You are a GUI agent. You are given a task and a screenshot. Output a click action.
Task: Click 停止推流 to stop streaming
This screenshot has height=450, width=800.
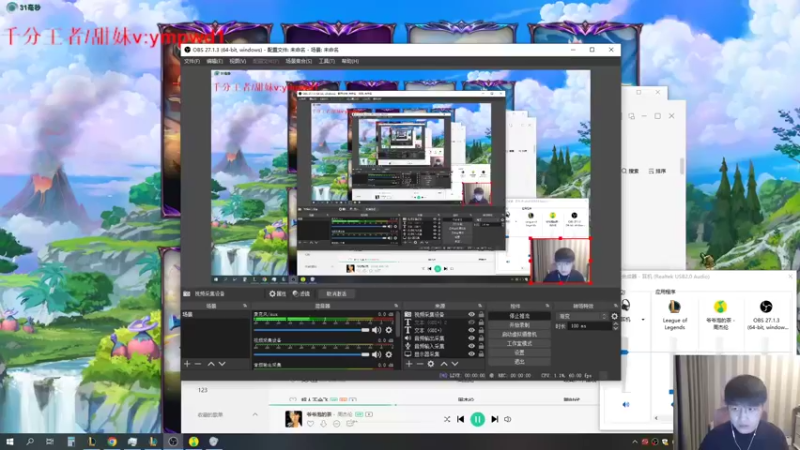[519, 316]
